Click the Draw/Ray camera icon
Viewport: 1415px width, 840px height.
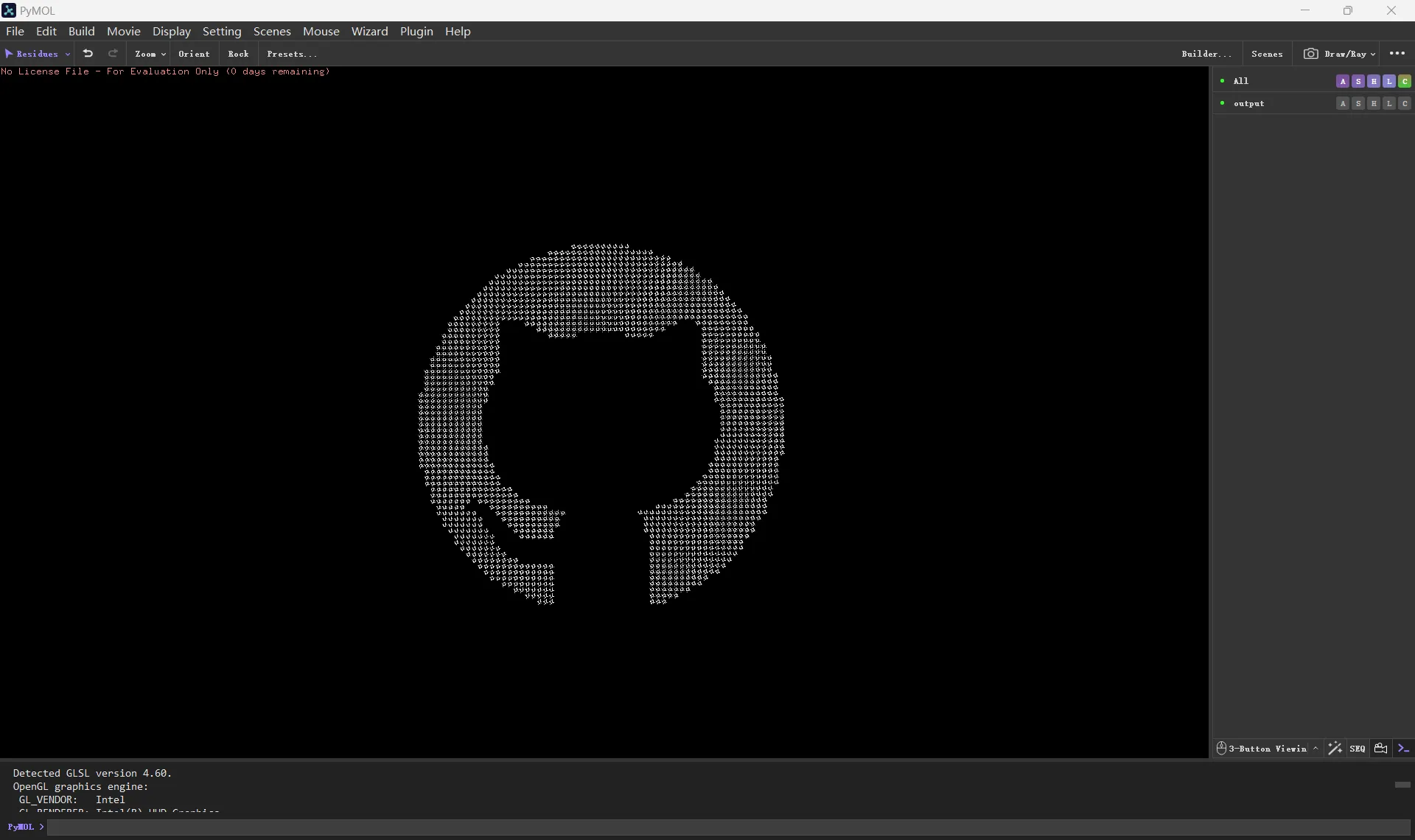[x=1311, y=54]
